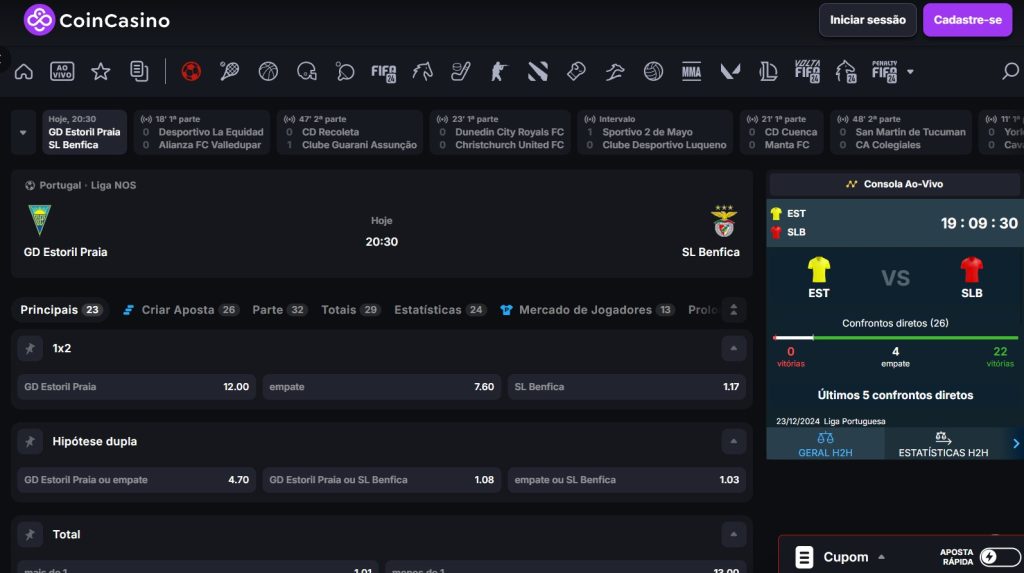Click Cadastre-se button

[967, 20]
